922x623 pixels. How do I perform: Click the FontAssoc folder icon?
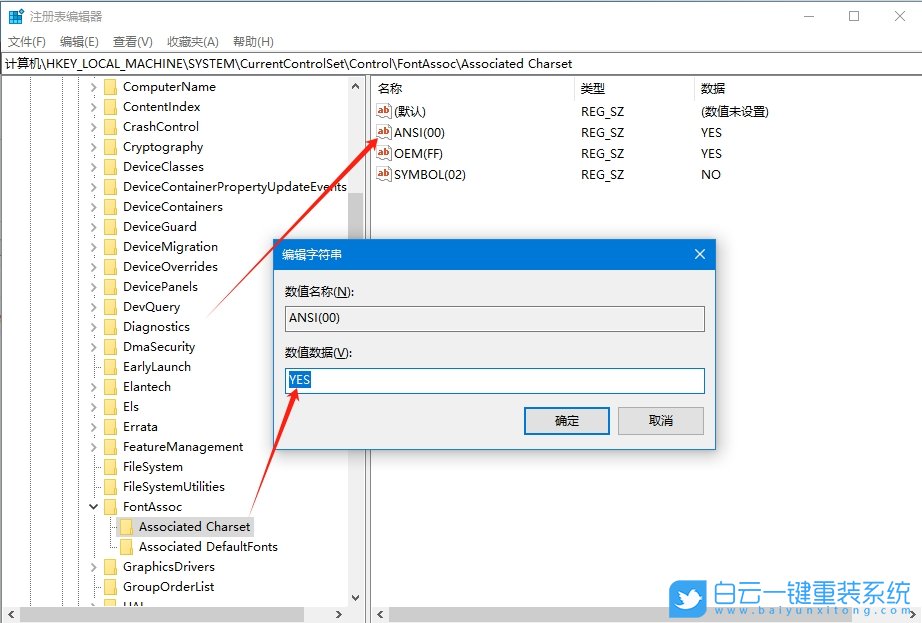pyautogui.click(x=110, y=506)
